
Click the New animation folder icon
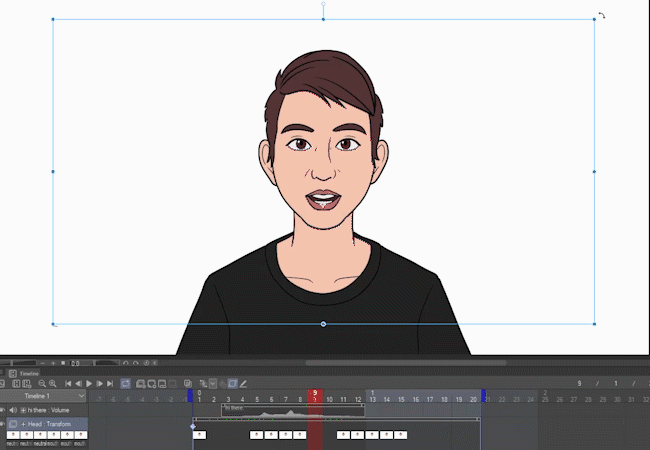141,384
